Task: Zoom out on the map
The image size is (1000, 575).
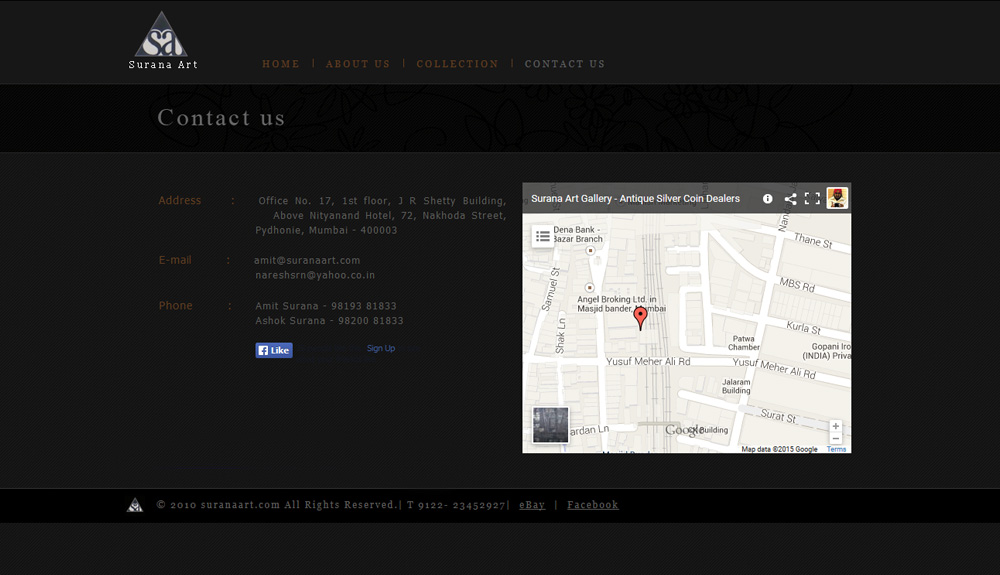Action: pos(836,438)
